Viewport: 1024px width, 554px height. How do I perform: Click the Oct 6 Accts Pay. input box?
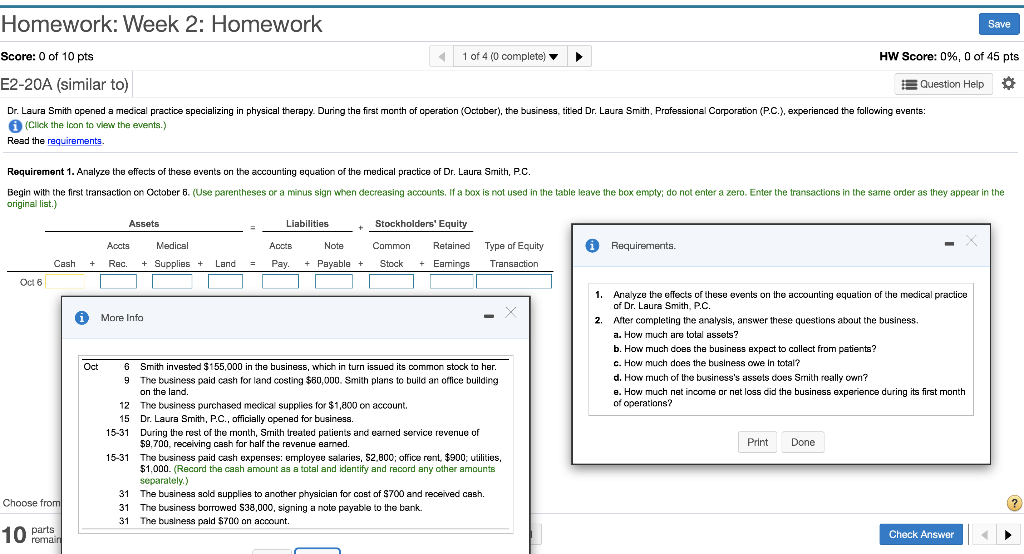(280, 282)
